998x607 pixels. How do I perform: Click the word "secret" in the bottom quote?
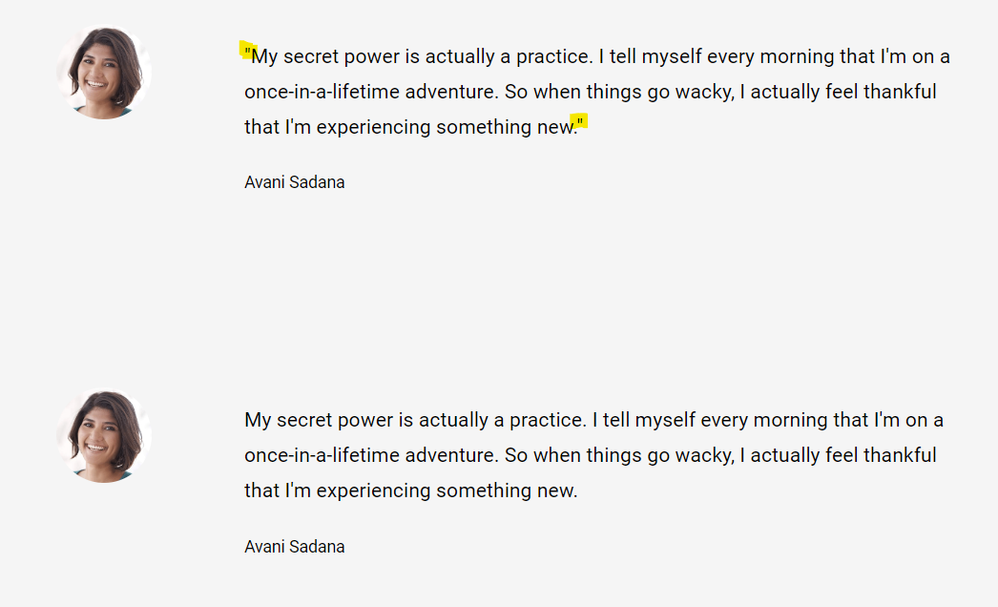[x=304, y=420]
